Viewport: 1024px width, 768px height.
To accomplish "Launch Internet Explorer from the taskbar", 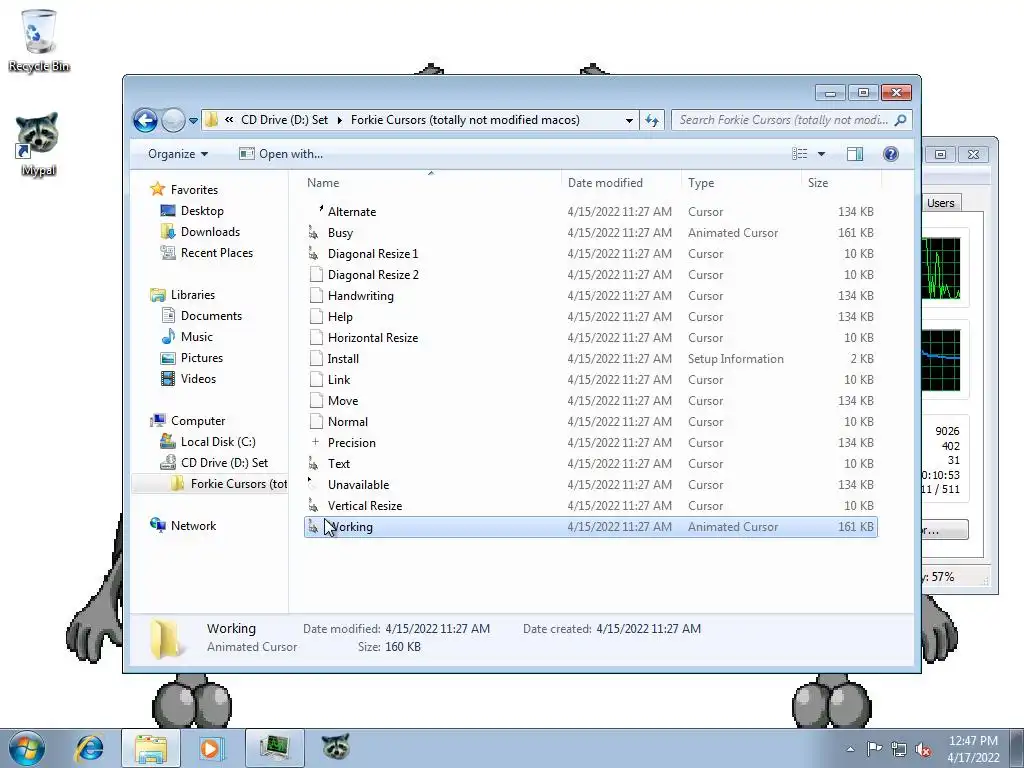I will 89,748.
